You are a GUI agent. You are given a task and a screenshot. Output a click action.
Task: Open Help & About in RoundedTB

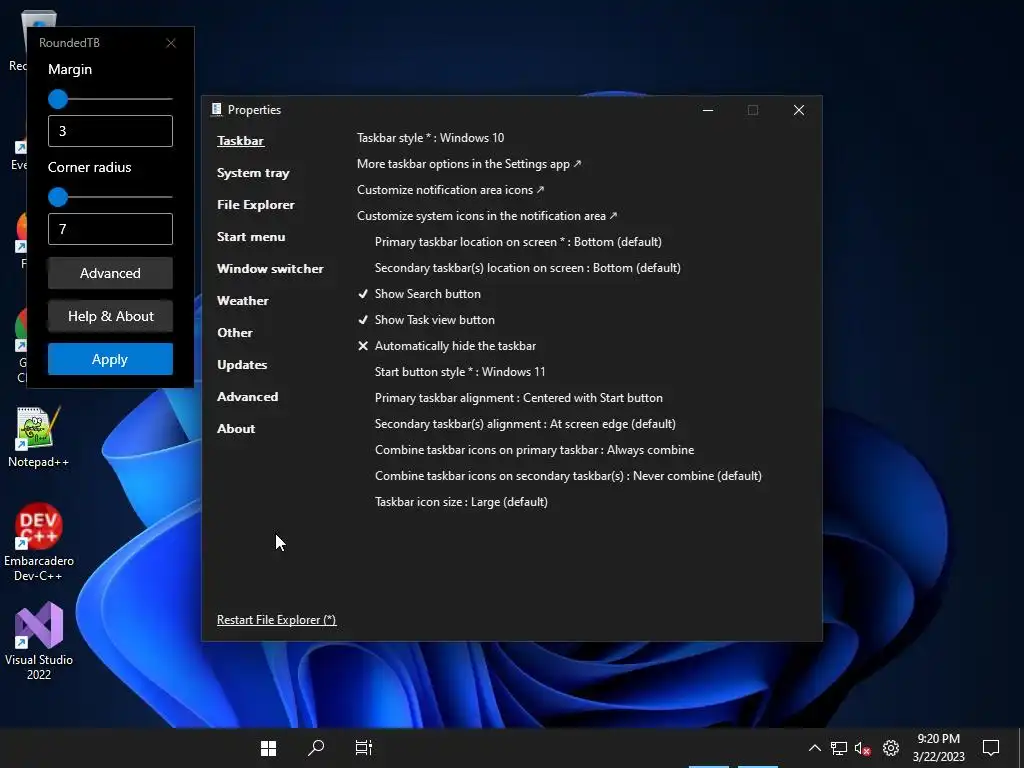point(110,316)
